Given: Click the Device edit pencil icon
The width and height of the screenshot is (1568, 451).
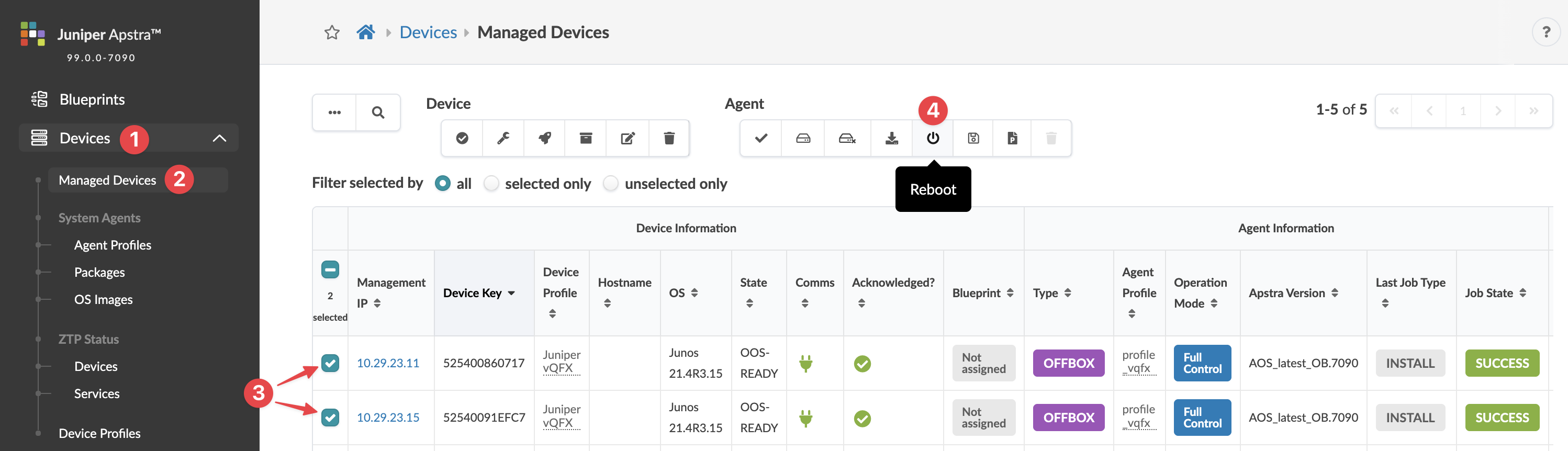Looking at the screenshot, I should click(628, 138).
